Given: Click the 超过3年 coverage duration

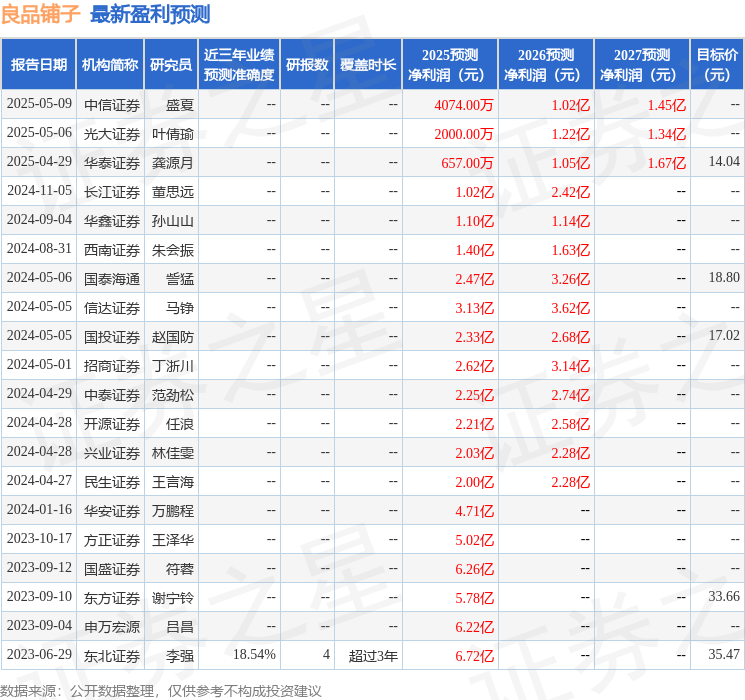Looking at the screenshot, I should coord(373,656).
